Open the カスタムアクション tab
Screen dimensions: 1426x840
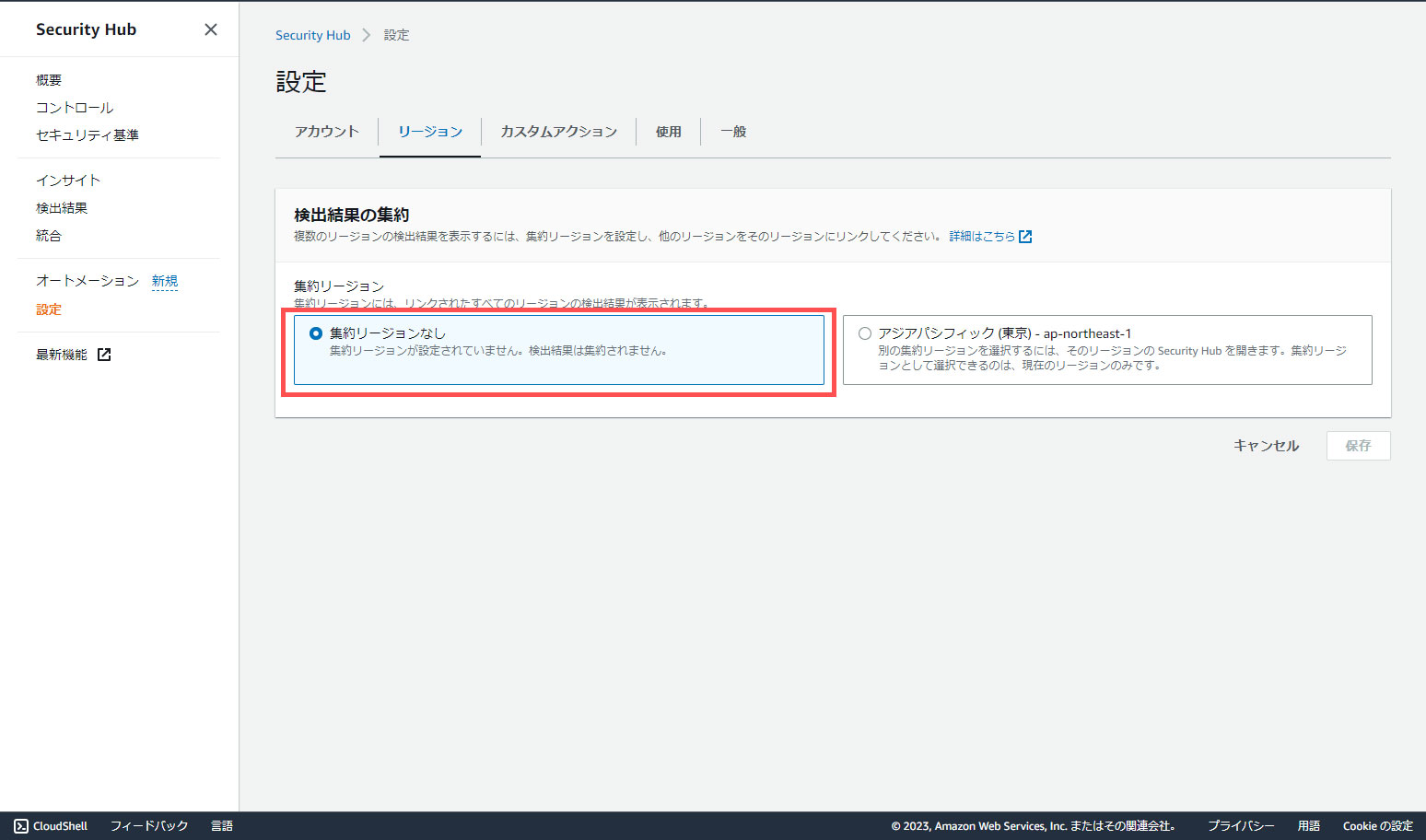pyautogui.click(x=558, y=132)
